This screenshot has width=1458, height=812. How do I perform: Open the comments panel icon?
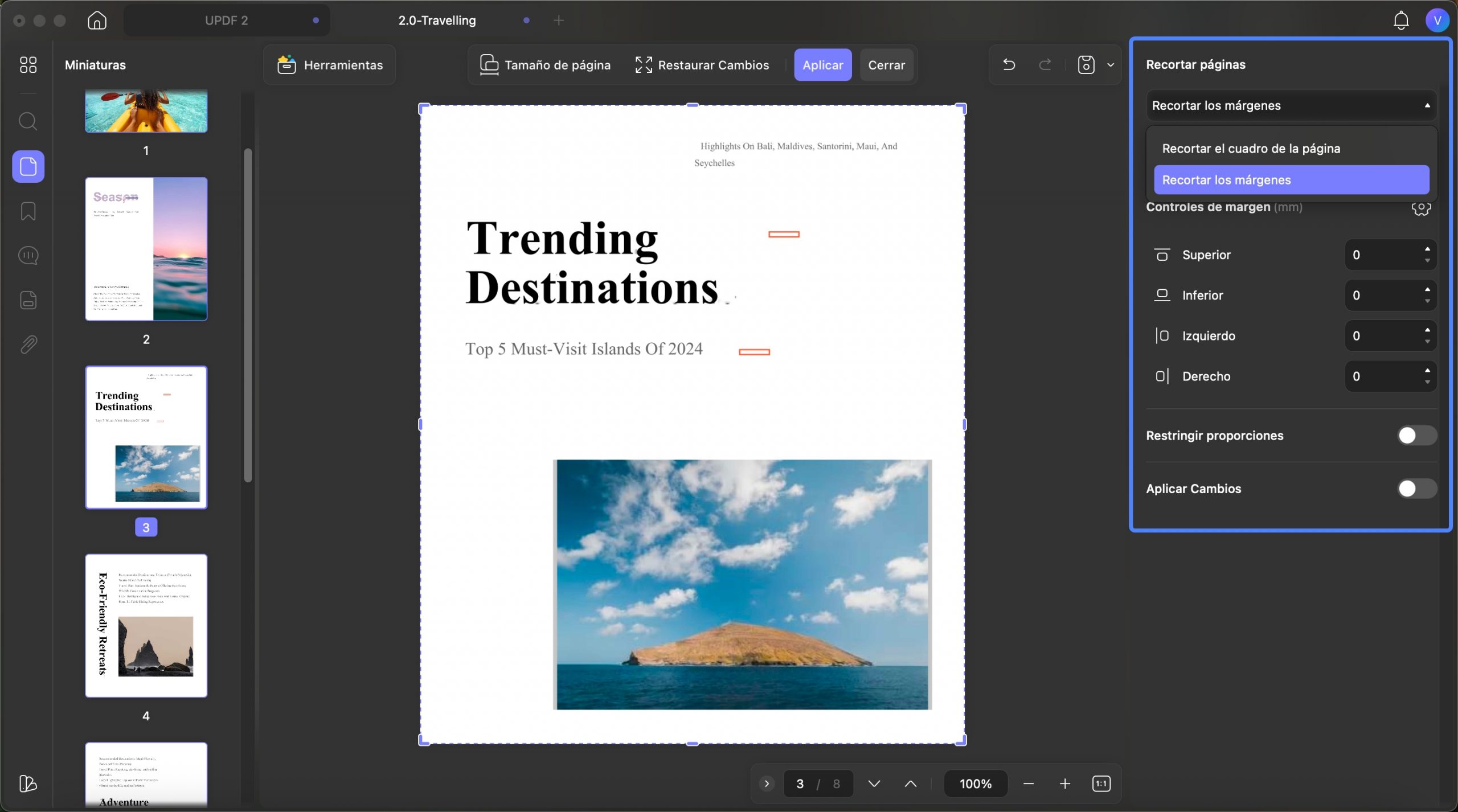pyautogui.click(x=28, y=256)
